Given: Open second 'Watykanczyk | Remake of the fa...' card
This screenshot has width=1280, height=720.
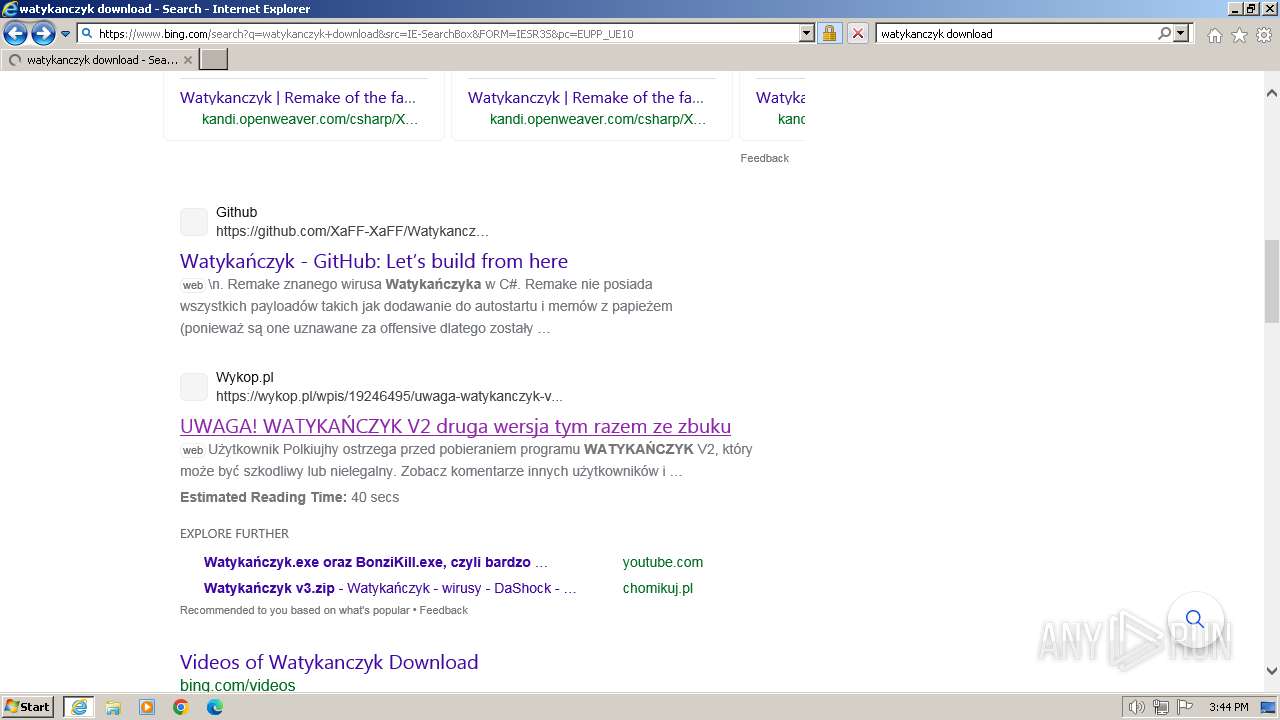Looking at the screenshot, I should (586, 98).
